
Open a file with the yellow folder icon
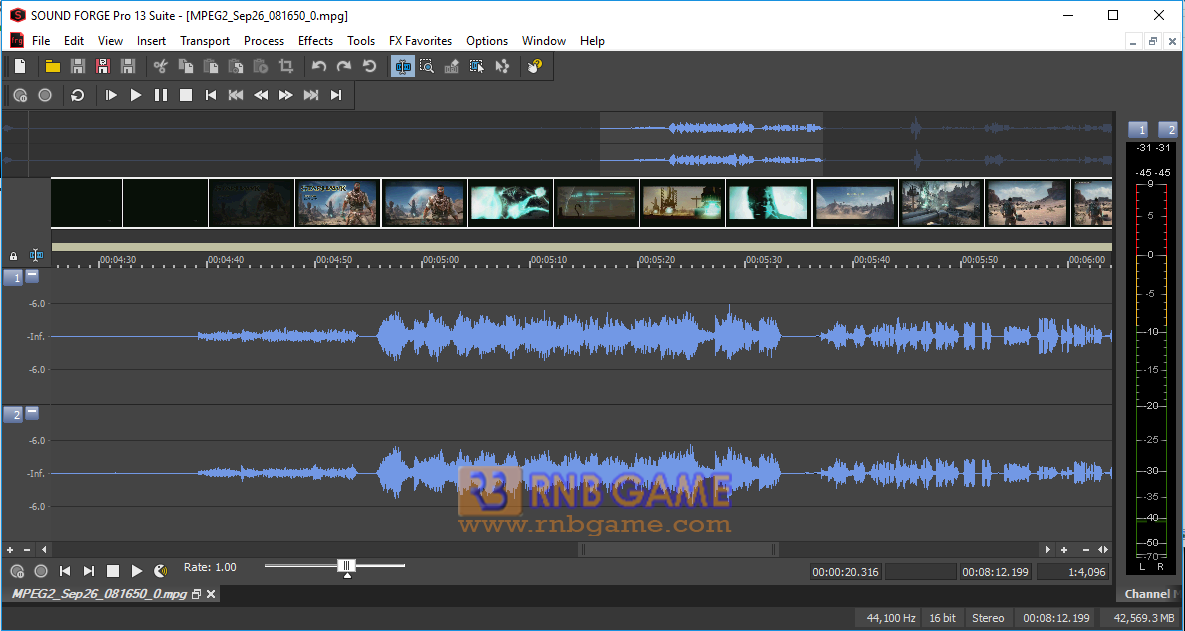pos(52,66)
